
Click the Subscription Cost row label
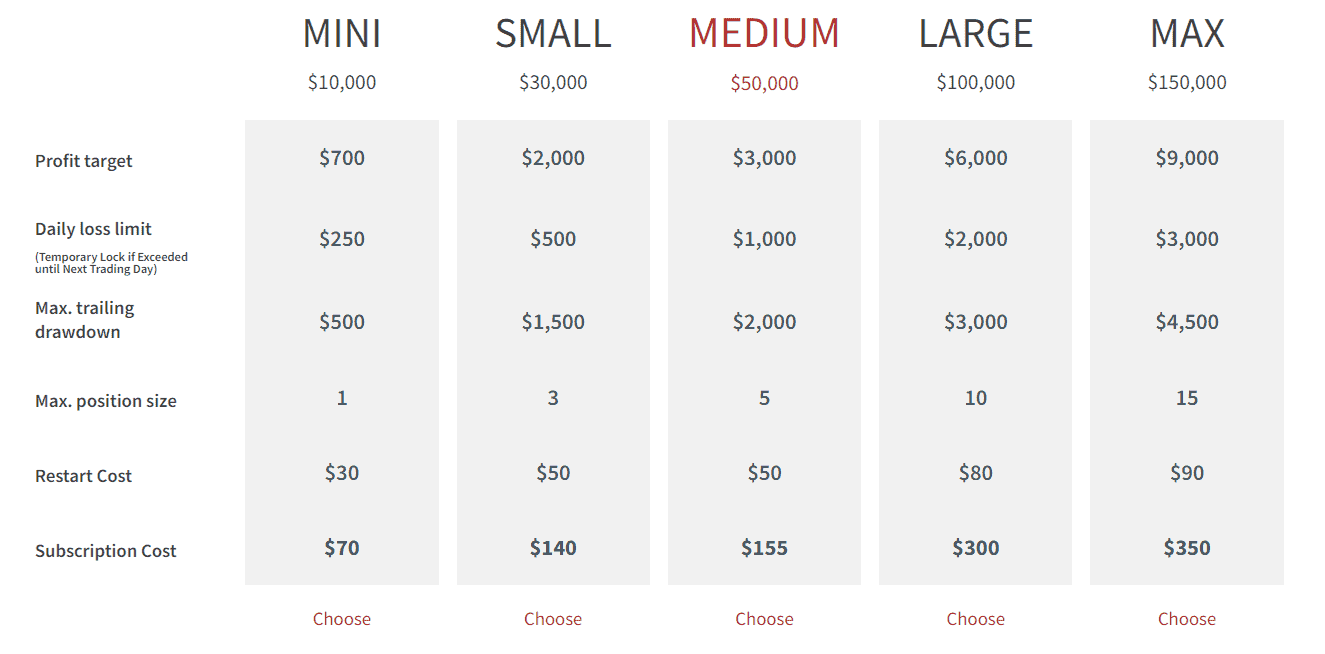pyautogui.click(x=105, y=550)
